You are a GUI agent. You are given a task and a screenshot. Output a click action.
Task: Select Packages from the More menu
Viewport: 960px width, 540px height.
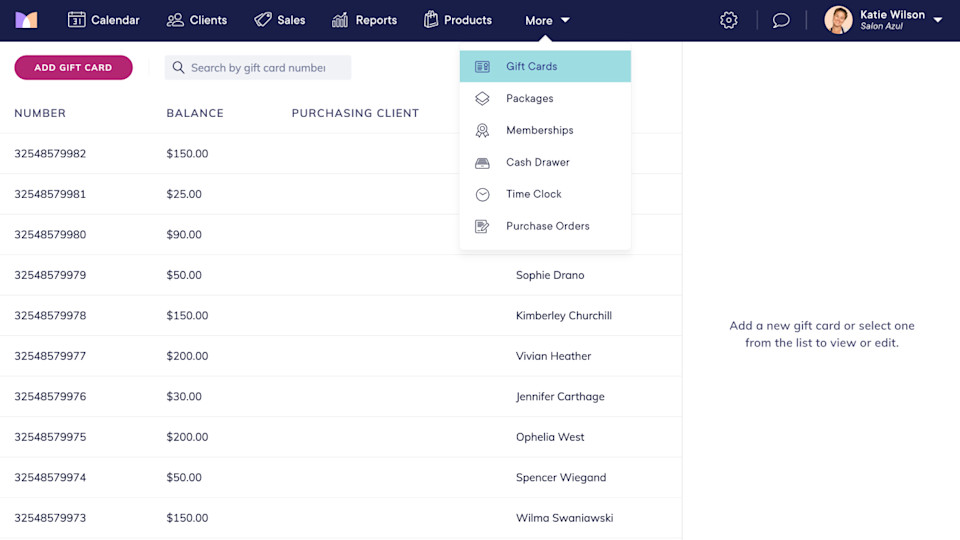545,98
